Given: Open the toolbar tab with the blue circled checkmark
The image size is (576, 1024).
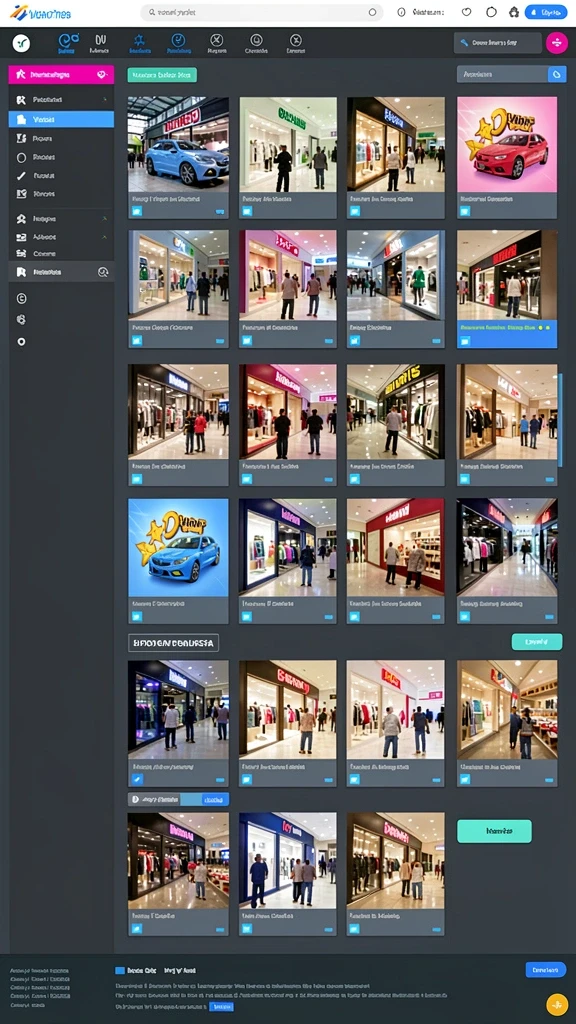Looking at the screenshot, I should [178, 43].
